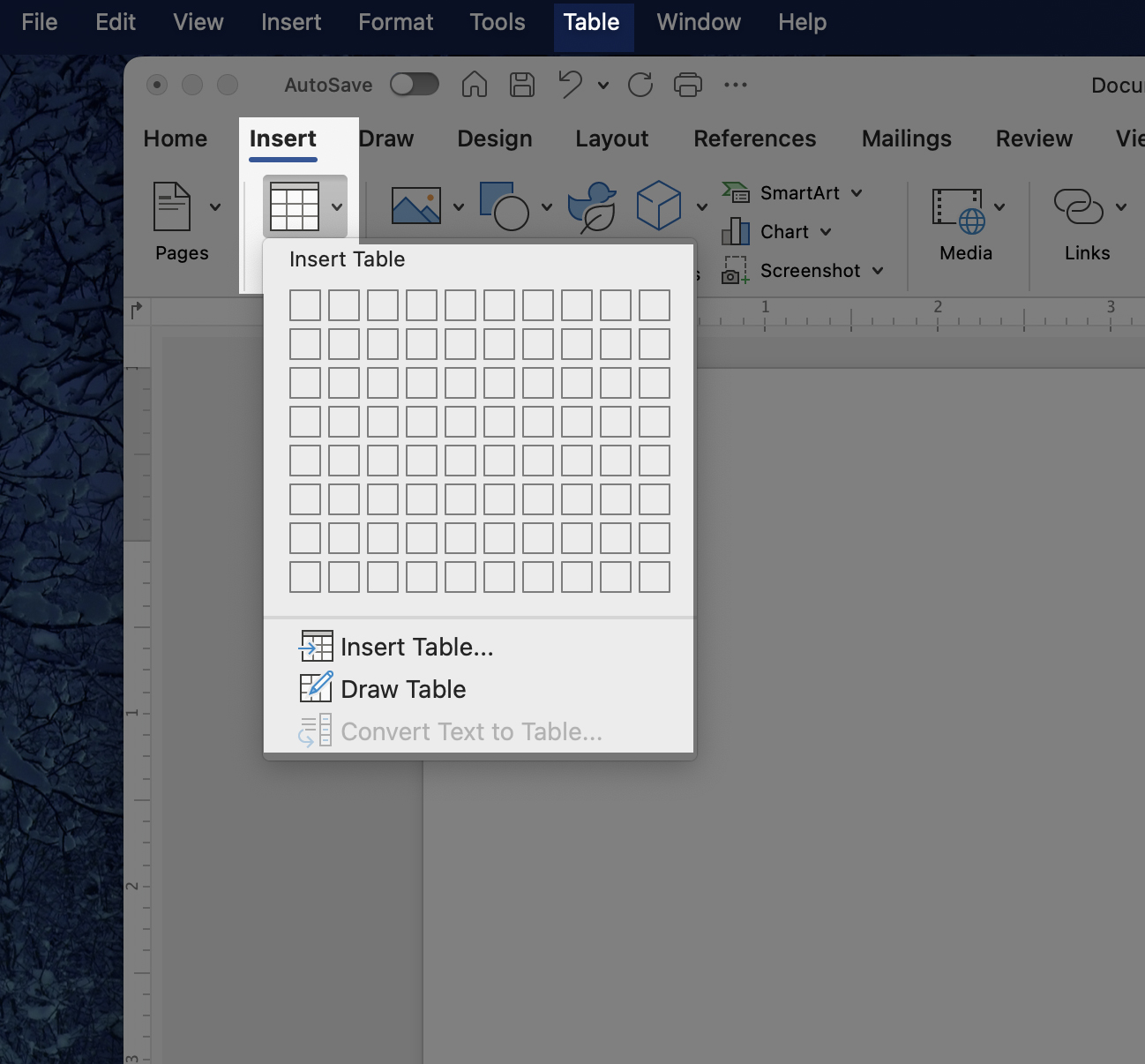Viewport: 1145px width, 1064px height.
Task: Click the Redo icon
Action: [640, 85]
